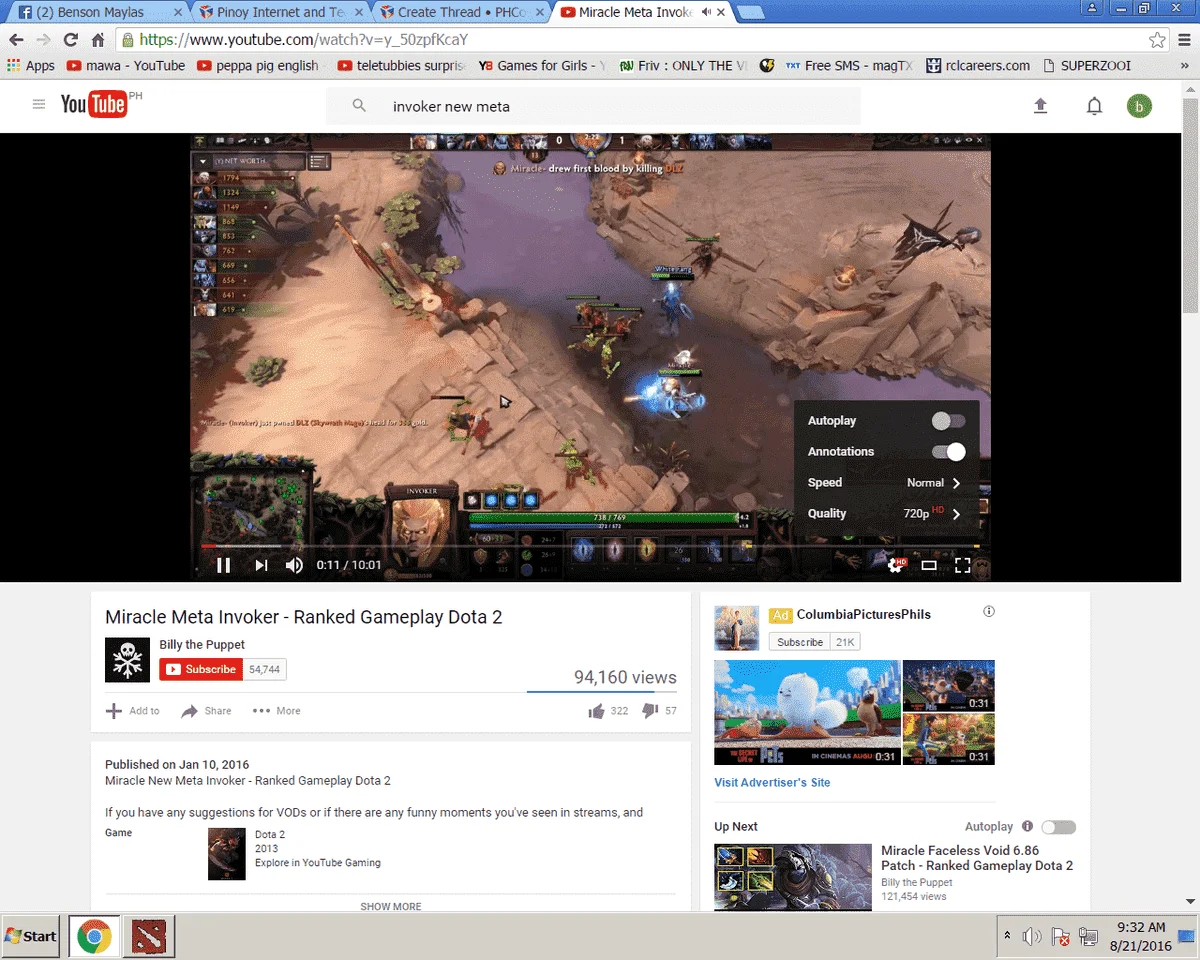Toggle the Up Next Autoplay switch
Screen dimensions: 1200x960
pyautogui.click(x=1059, y=827)
